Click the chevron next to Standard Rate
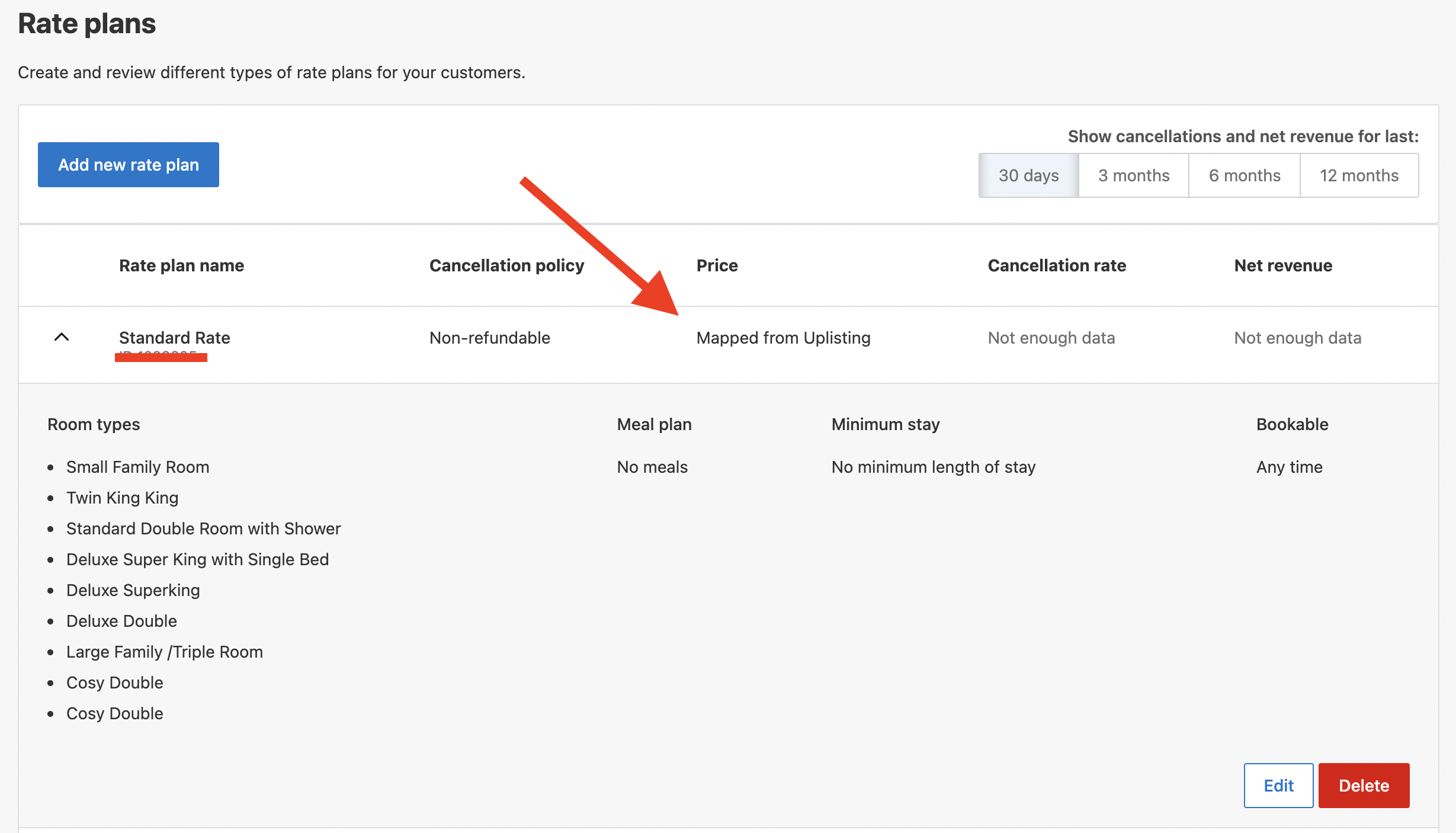 (62, 338)
